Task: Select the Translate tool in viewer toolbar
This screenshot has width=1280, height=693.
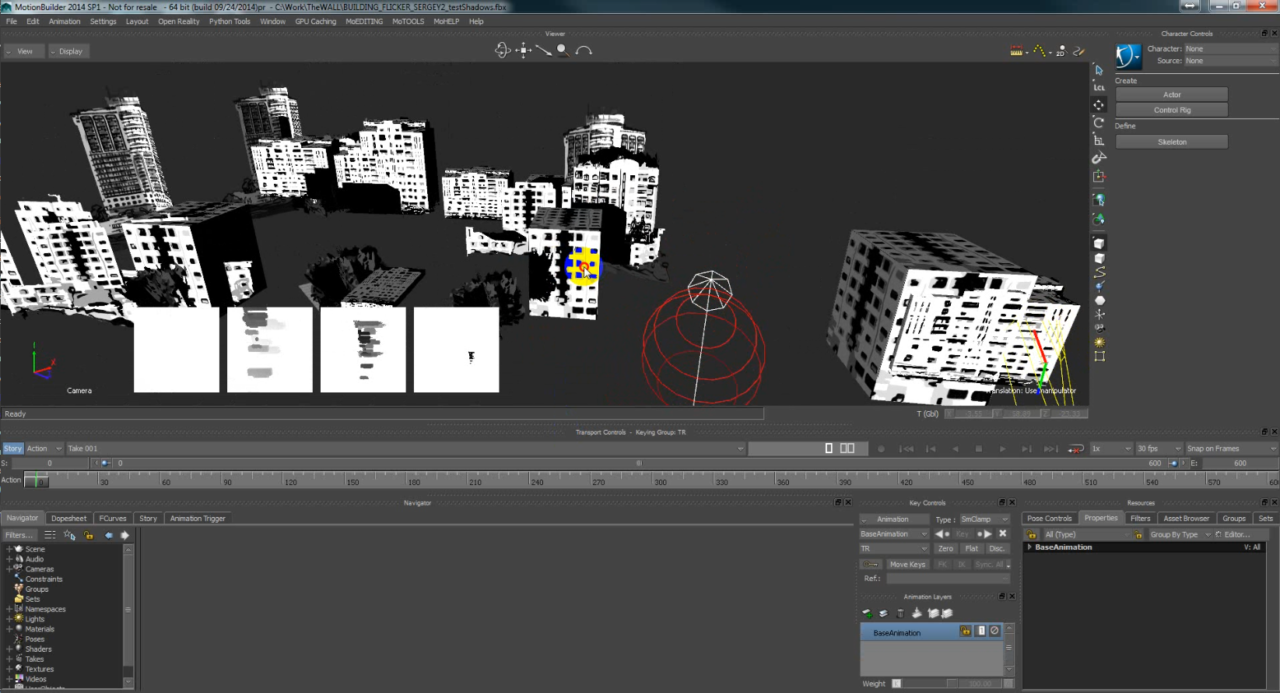Action: [1099, 105]
